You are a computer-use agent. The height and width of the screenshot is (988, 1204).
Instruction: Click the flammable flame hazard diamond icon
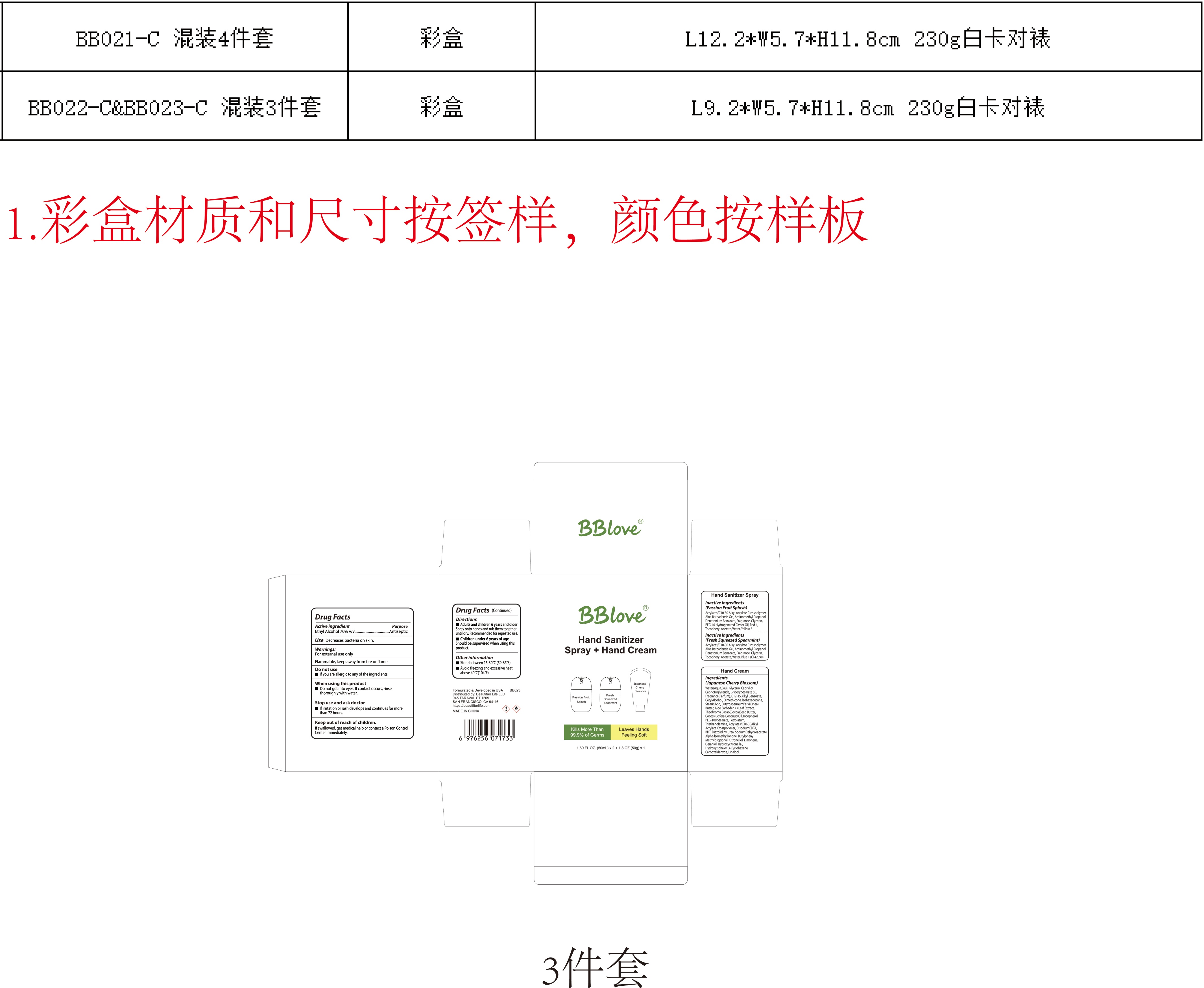click(517, 708)
